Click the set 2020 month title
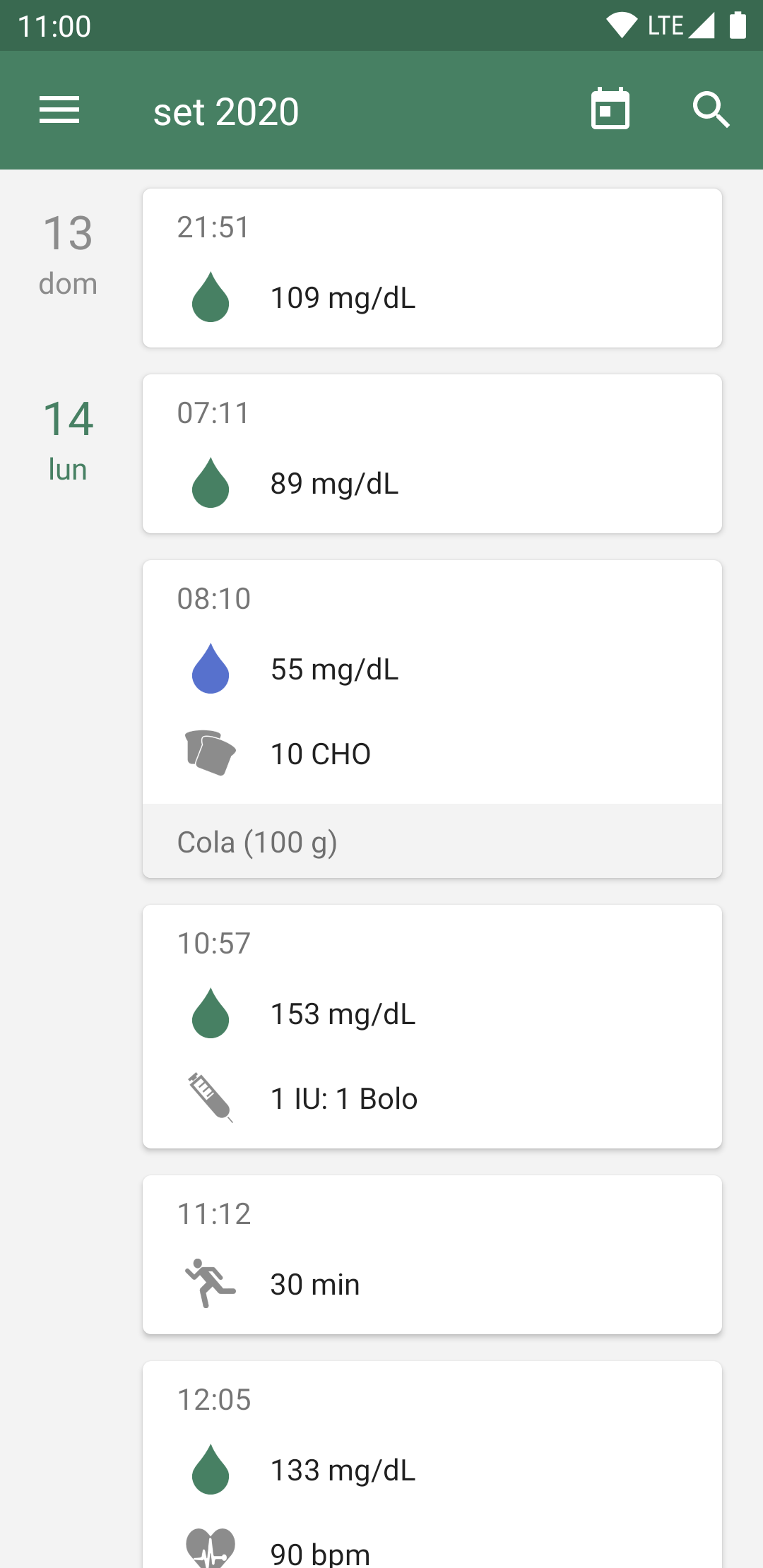The height and width of the screenshot is (1568, 763). pos(226,112)
